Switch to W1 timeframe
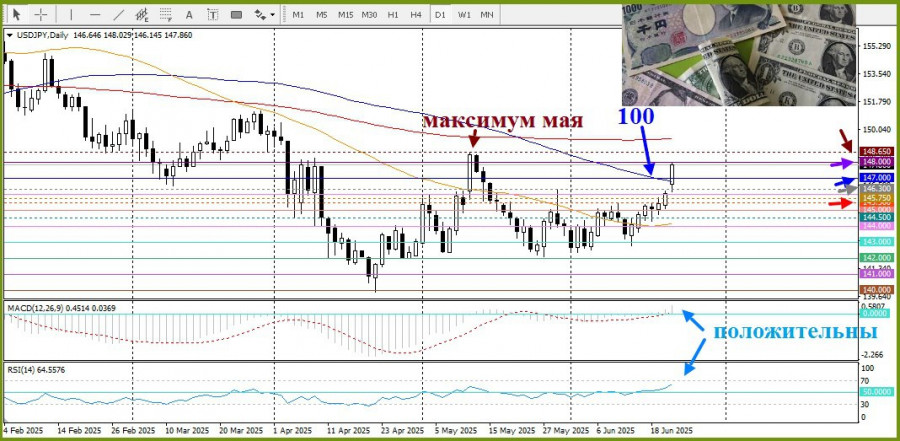 (x=464, y=14)
